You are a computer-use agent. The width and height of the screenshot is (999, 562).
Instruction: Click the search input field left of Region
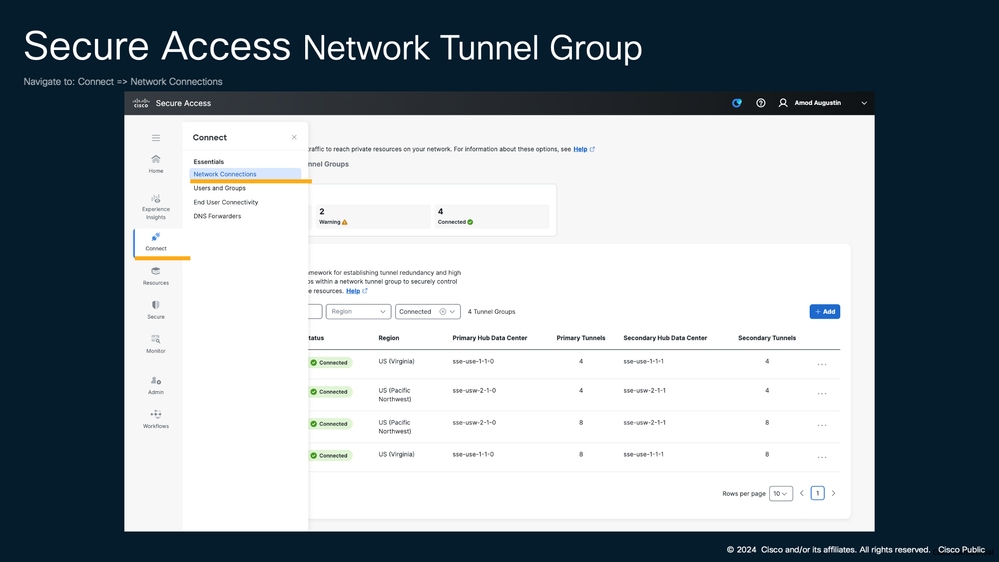point(315,312)
